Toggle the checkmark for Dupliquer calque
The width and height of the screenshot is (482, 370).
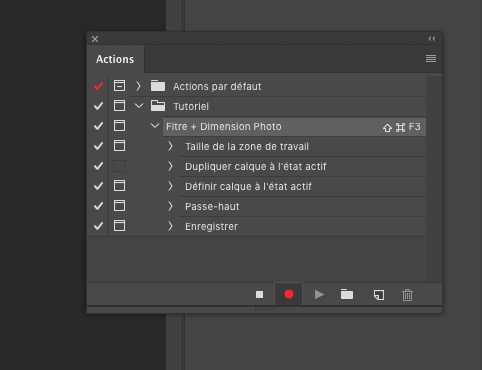(x=98, y=166)
